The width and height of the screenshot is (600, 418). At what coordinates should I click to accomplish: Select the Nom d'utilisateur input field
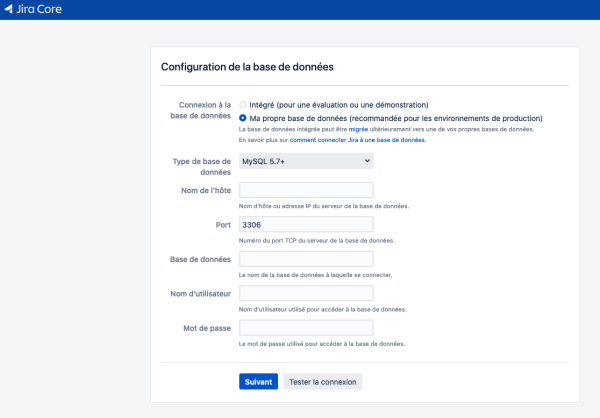pos(306,293)
